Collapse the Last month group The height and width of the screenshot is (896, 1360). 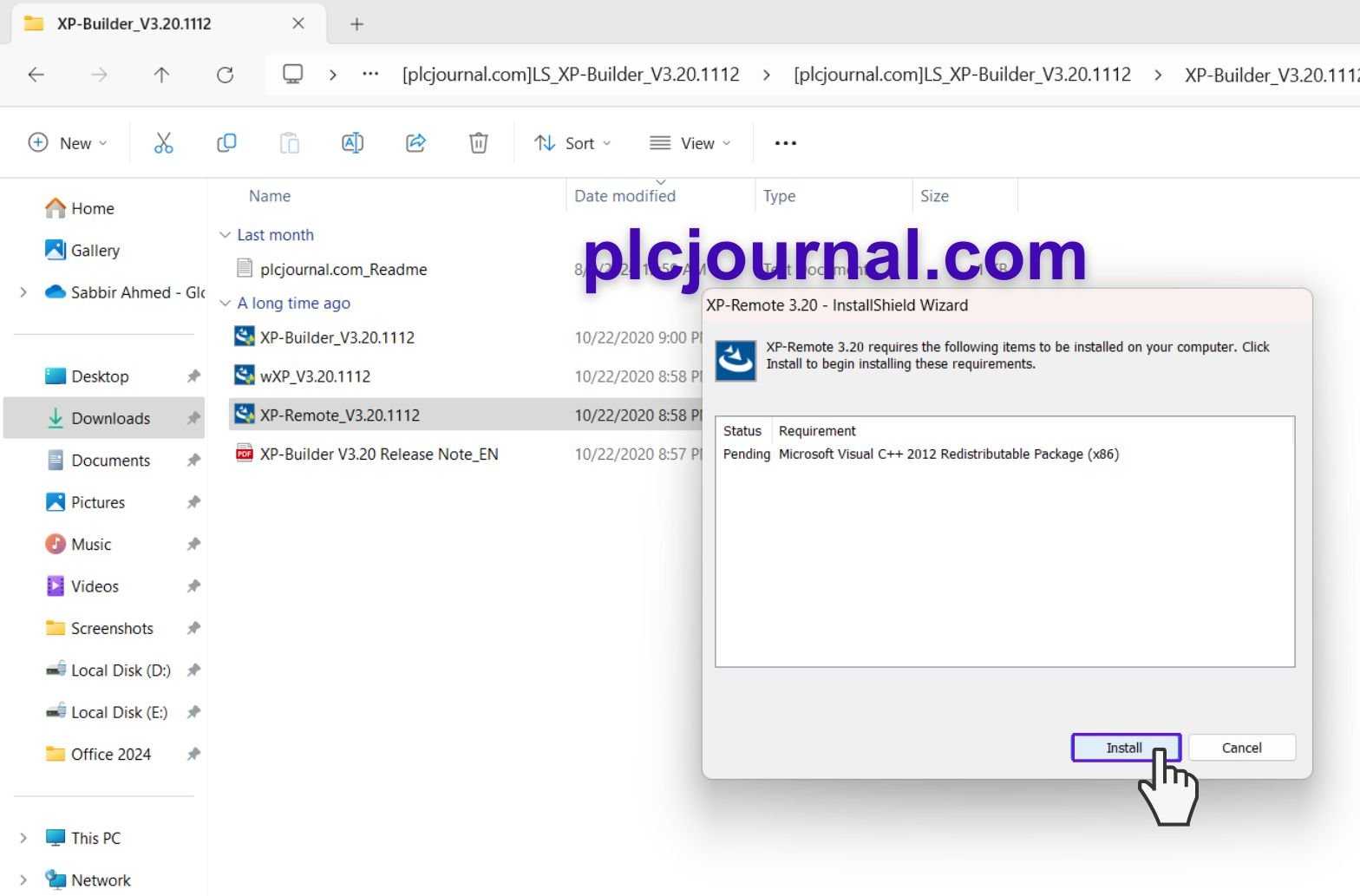[226, 235]
